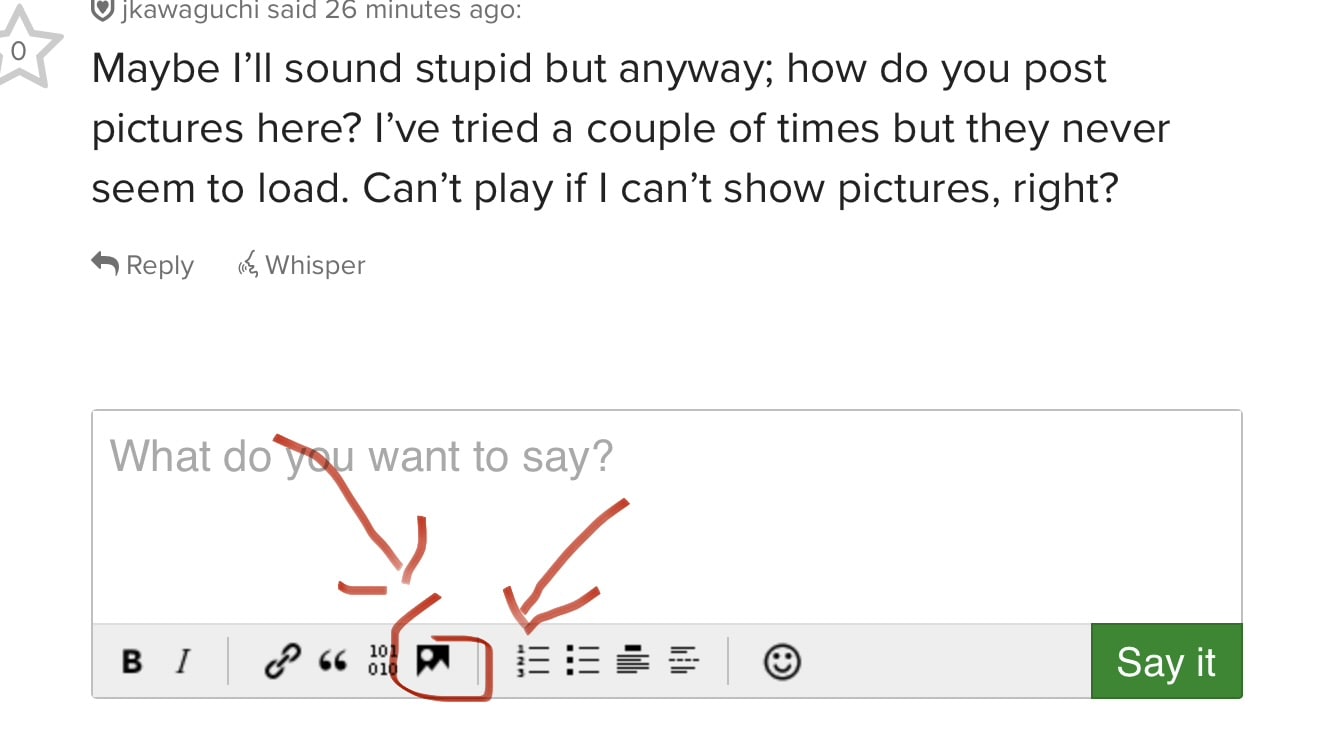The width and height of the screenshot is (1334, 750).
Task: Click the Reply arrow icon
Action: coord(105,264)
